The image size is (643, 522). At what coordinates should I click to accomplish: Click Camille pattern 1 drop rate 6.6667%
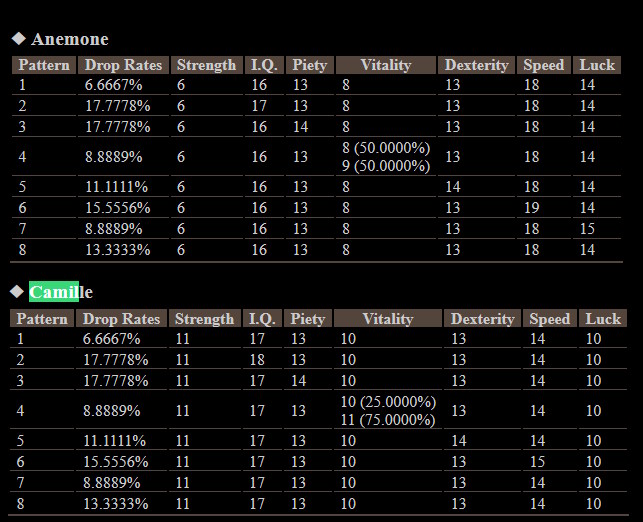click(112, 339)
